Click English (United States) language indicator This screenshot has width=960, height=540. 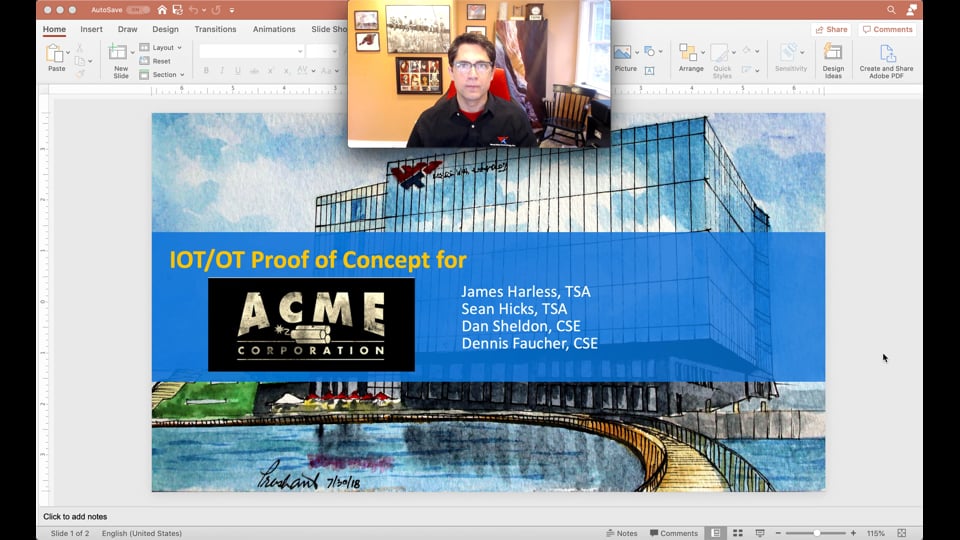point(141,533)
